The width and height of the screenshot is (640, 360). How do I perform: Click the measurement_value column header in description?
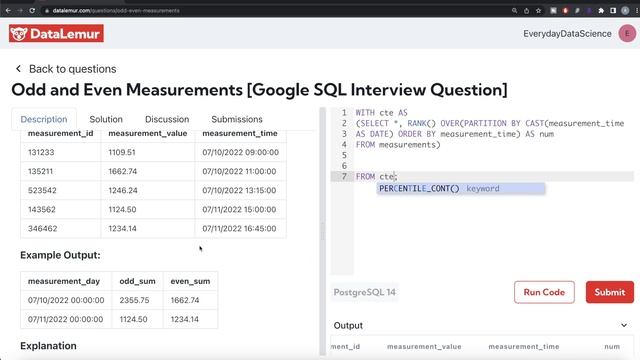148,133
